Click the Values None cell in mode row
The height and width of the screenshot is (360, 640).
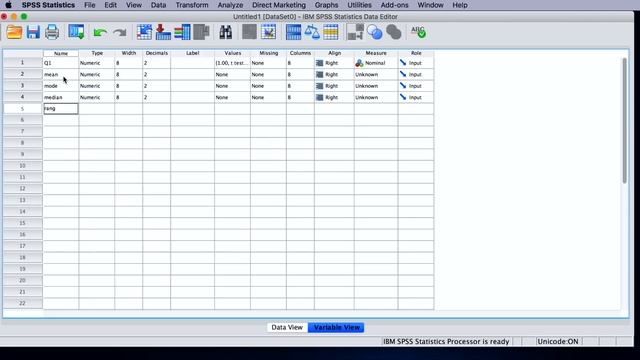pyautogui.click(x=232, y=86)
